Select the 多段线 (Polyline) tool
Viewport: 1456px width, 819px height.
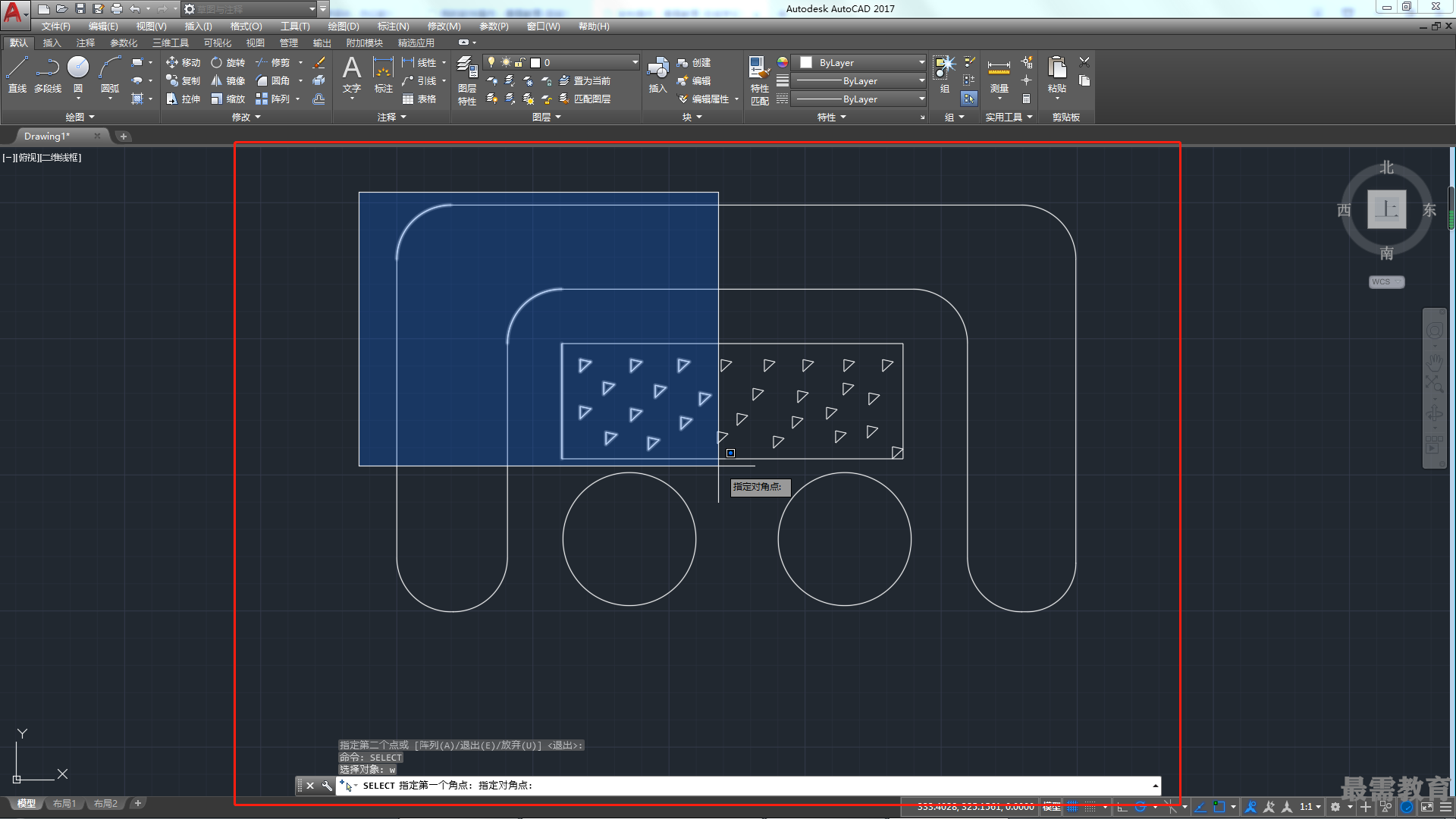(48, 74)
